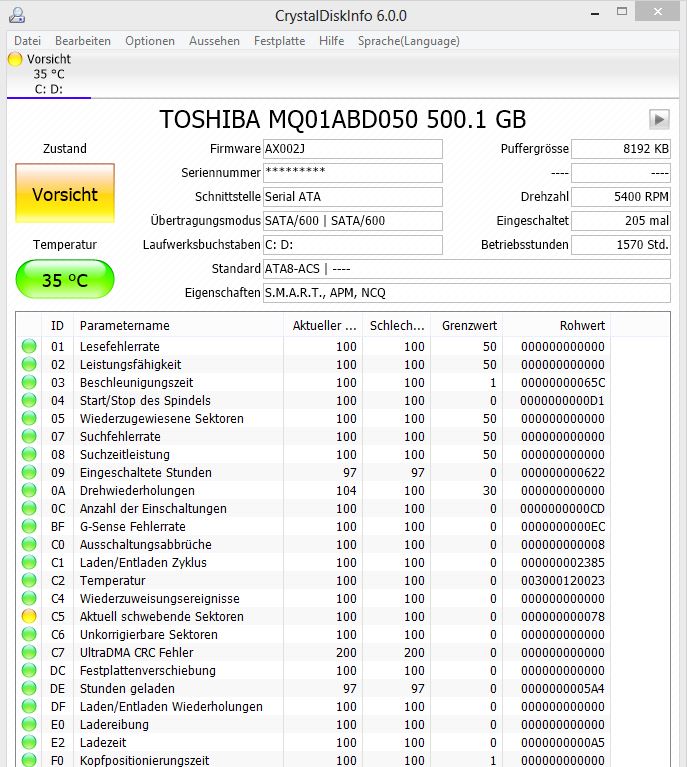687x767 pixels.
Task: Click the green status icon for Wiederzuweisungsereignisse
Action: 29,598
